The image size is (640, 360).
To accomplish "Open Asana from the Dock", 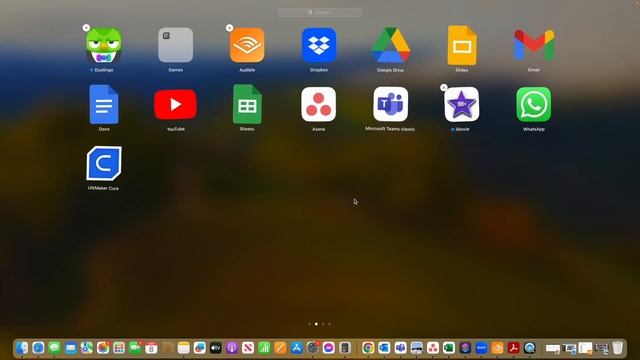I will click(x=433, y=348).
